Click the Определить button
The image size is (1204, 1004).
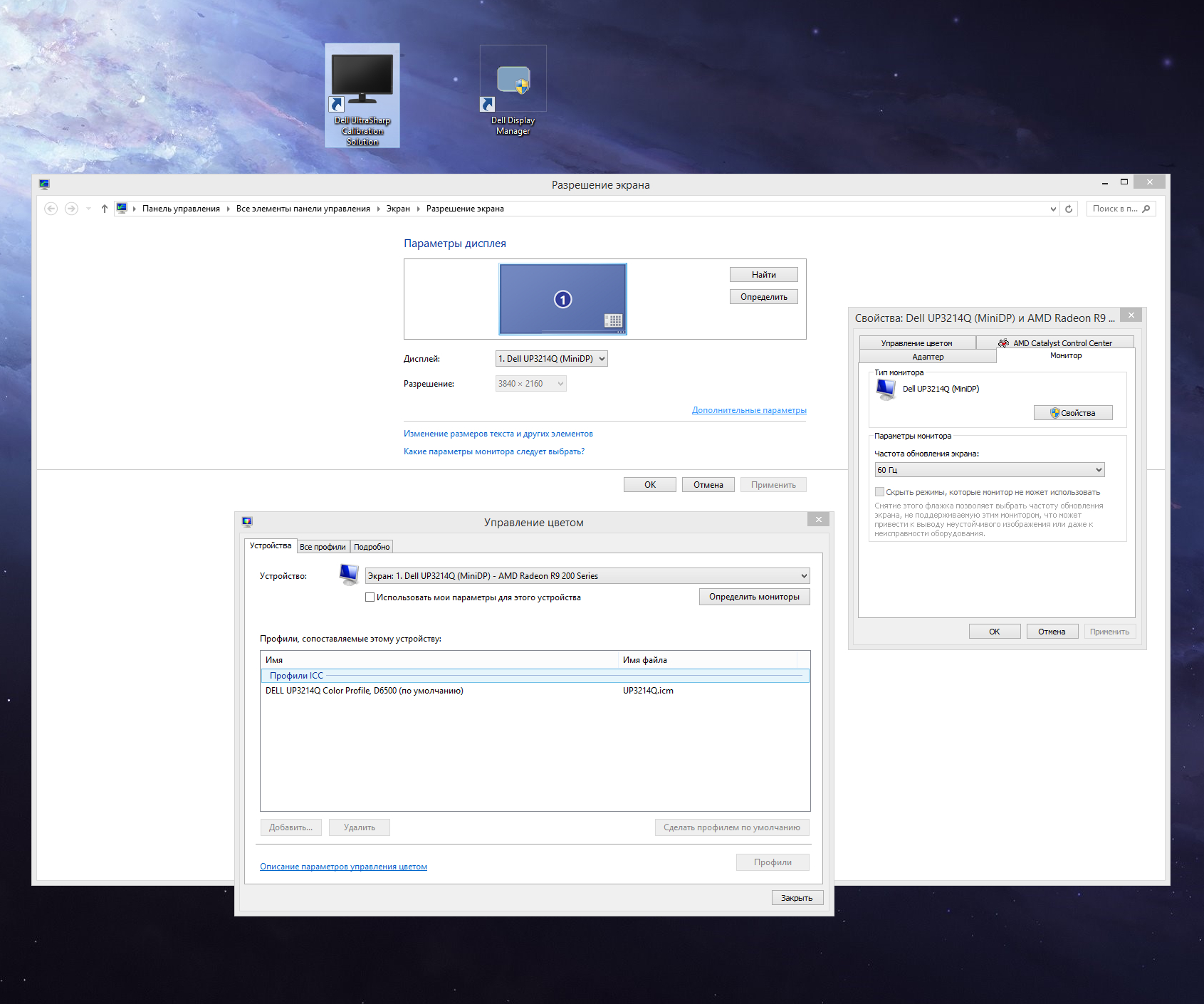tap(763, 297)
